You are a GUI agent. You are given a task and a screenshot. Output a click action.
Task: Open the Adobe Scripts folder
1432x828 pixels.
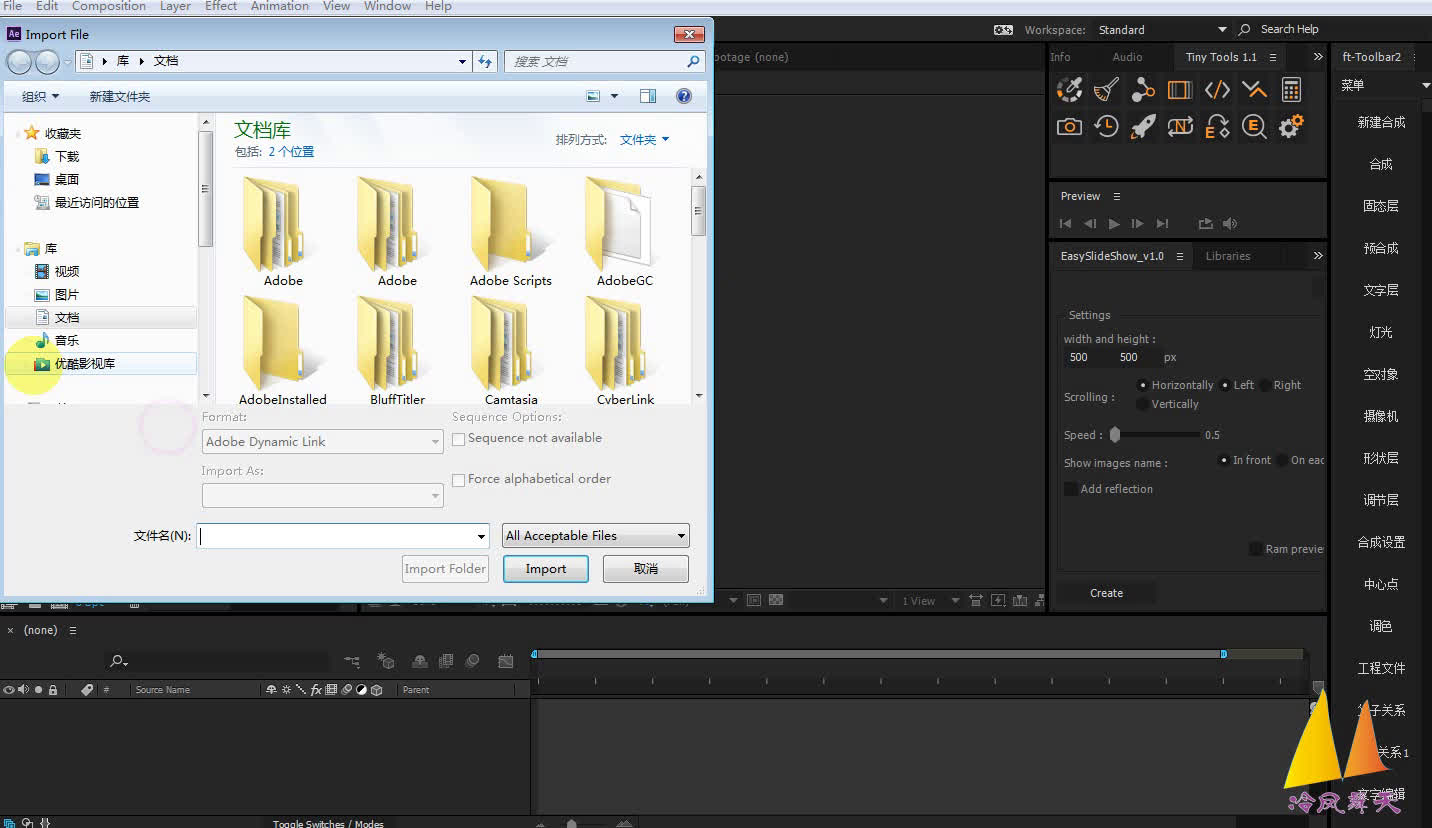511,232
